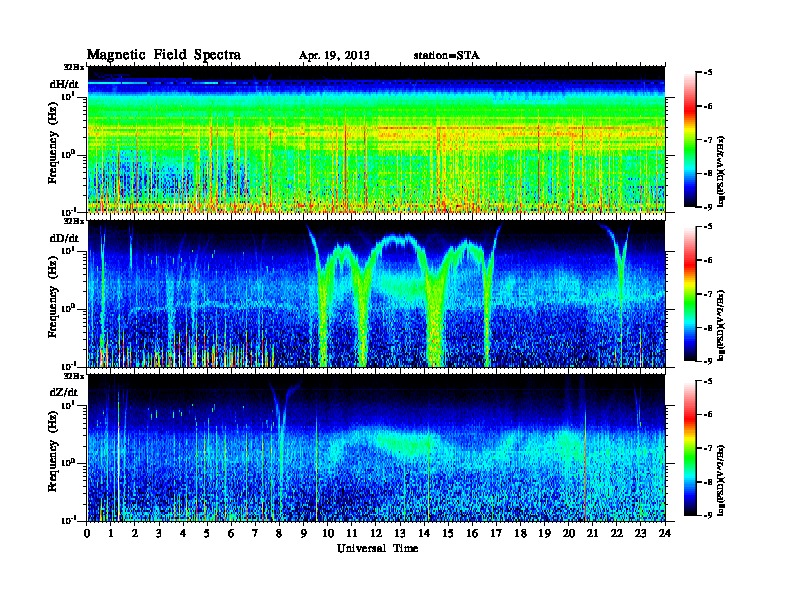This screenshot has height=612, width=792.
Task: Click log(PSD) label beside dD/dt color bar
Action: coord(721,325)
